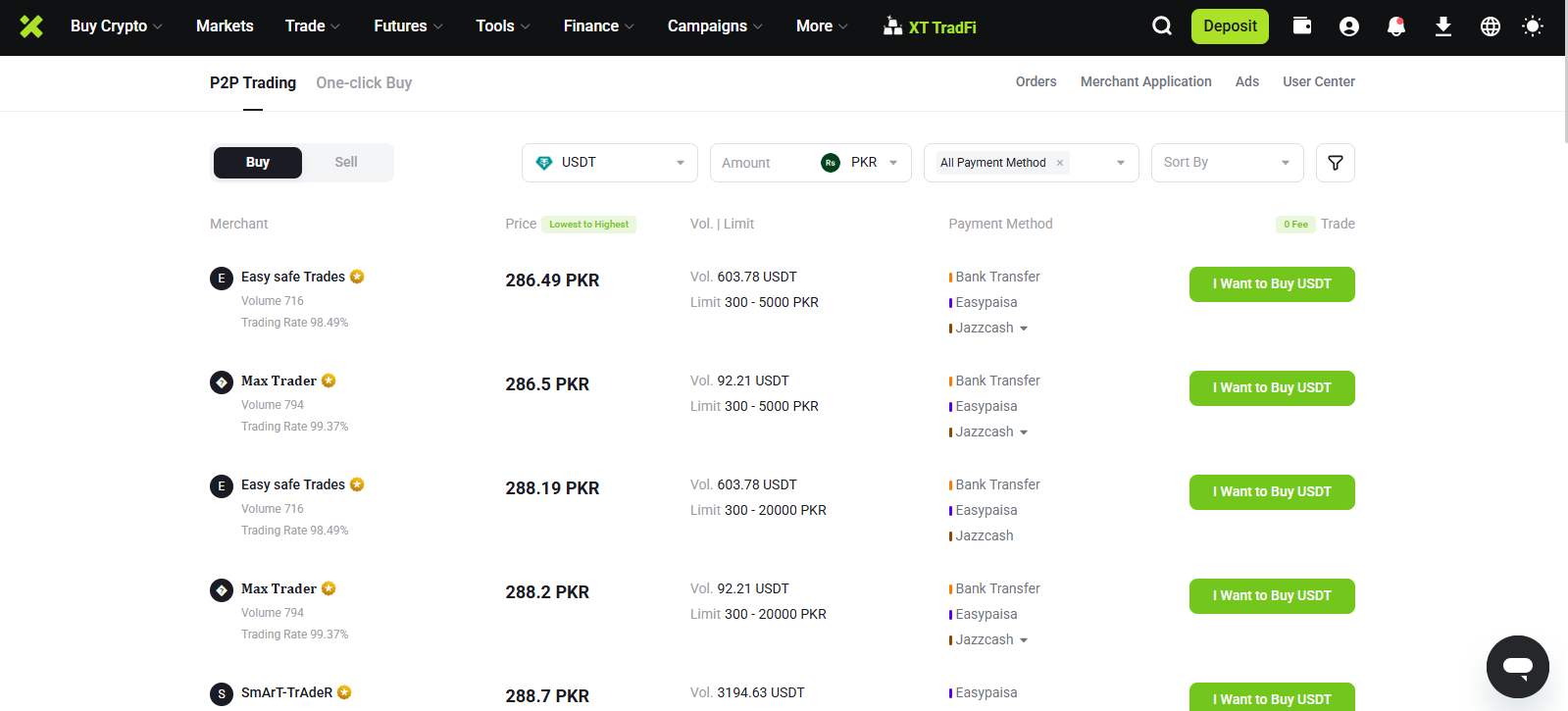Click the 0 Fee badge

point(1295,225)
